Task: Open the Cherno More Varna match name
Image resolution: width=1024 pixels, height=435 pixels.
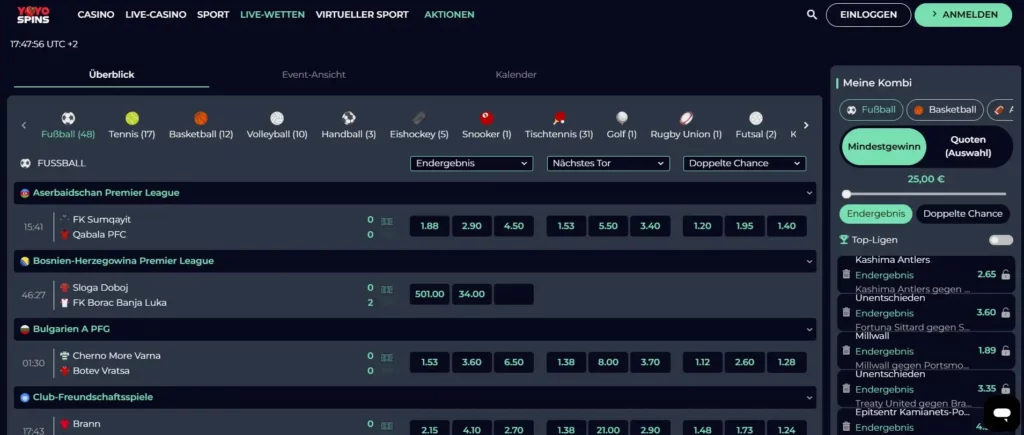Action: click(116, 356)
